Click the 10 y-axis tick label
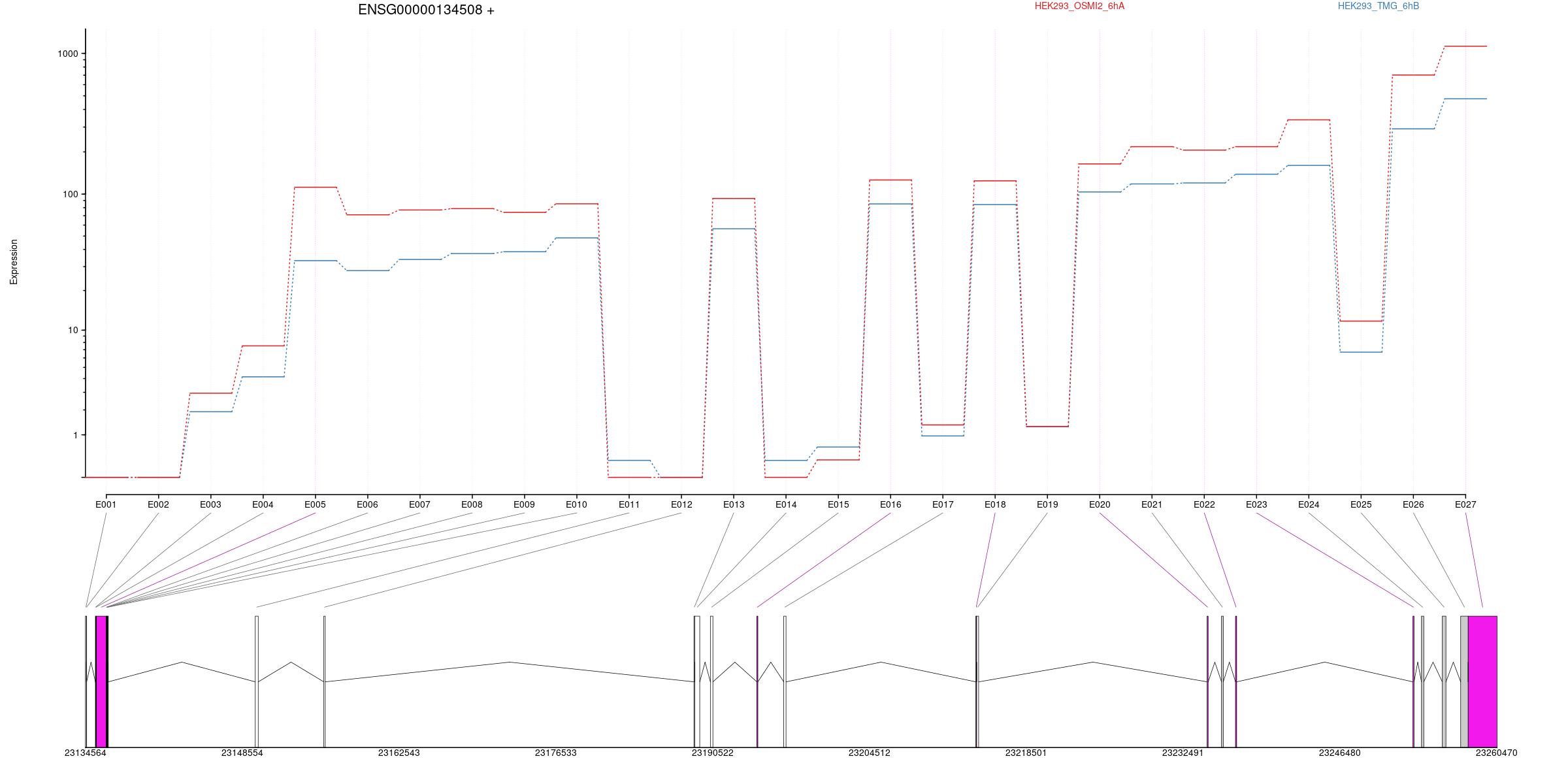This screenshot has height=784, width=1568. (x=73, y=330)
